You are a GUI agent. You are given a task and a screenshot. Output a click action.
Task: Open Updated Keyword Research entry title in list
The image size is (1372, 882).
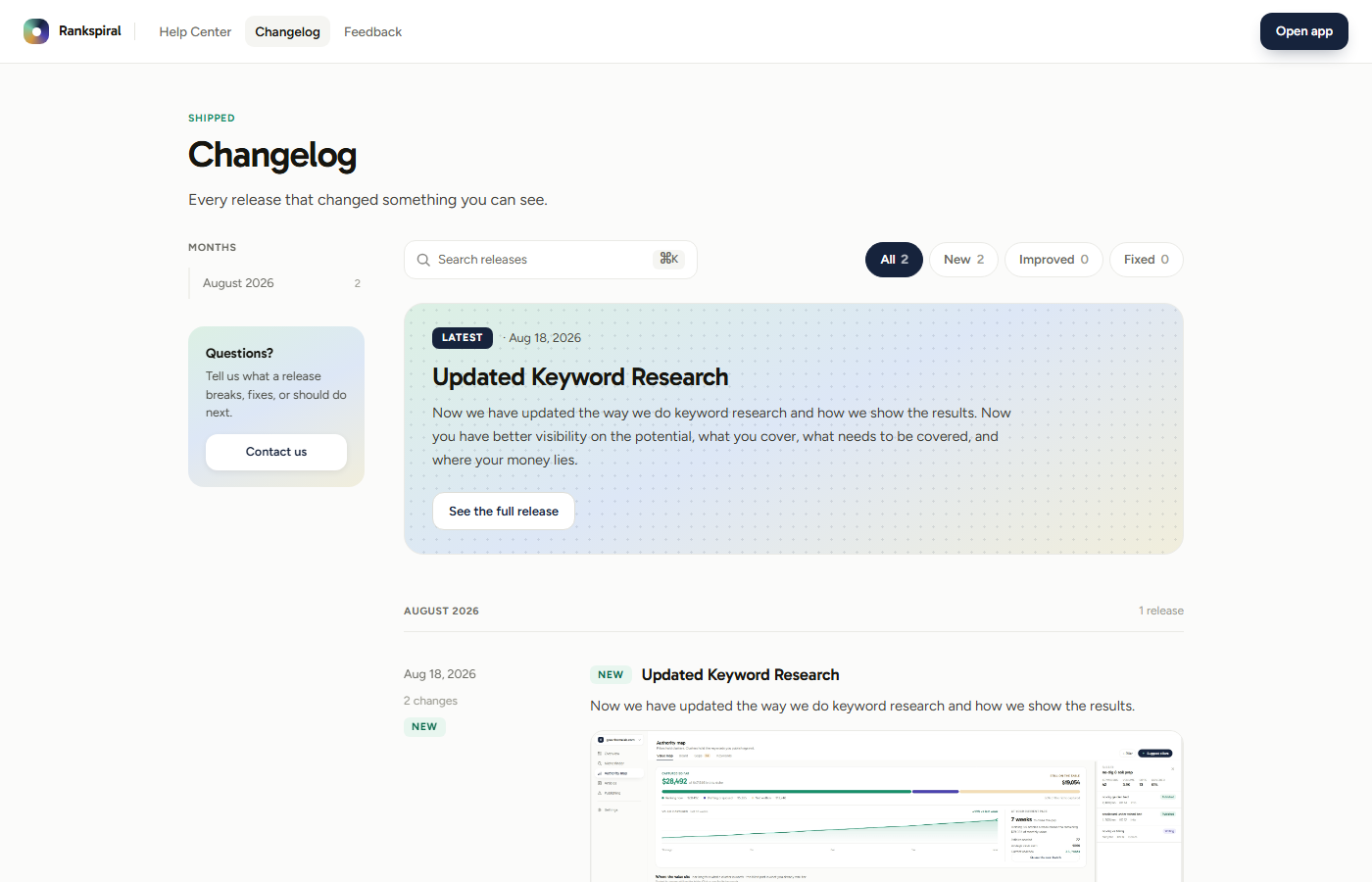(740, 675)
